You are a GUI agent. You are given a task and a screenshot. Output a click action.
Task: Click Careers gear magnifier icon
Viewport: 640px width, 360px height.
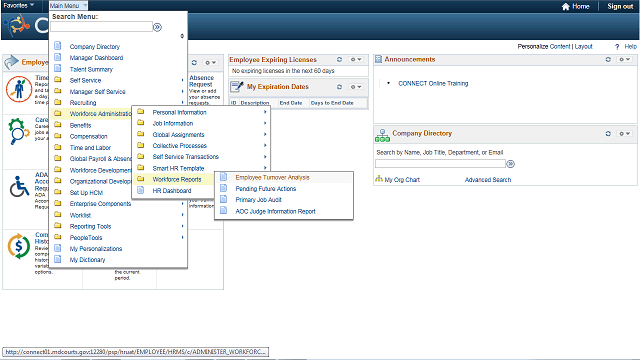click(19, 131)
